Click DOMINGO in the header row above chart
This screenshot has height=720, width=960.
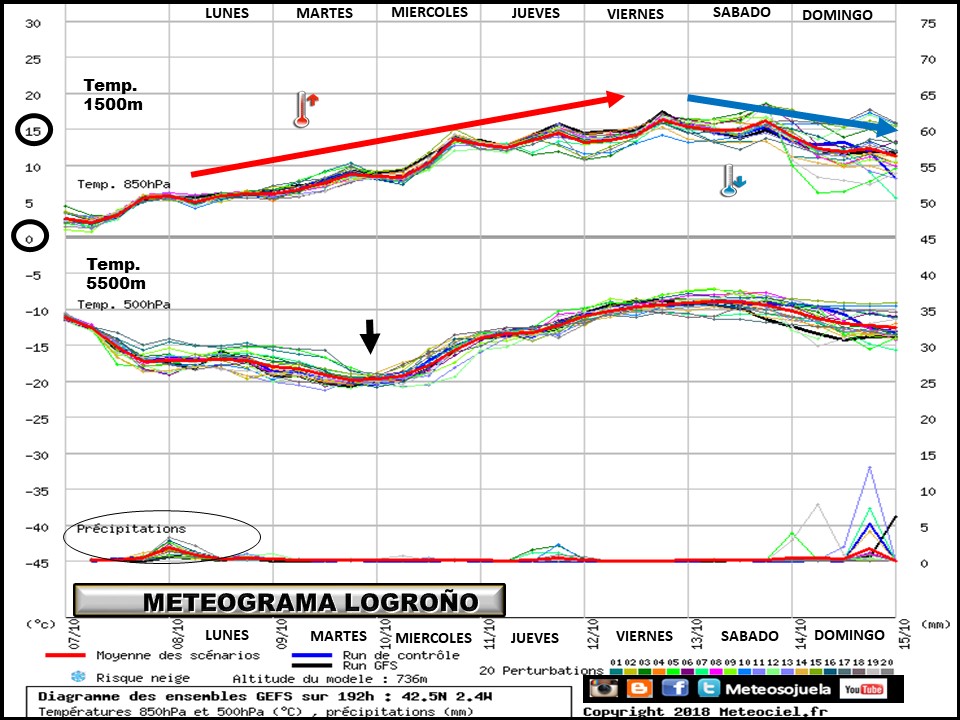click(x=837, y=14)
